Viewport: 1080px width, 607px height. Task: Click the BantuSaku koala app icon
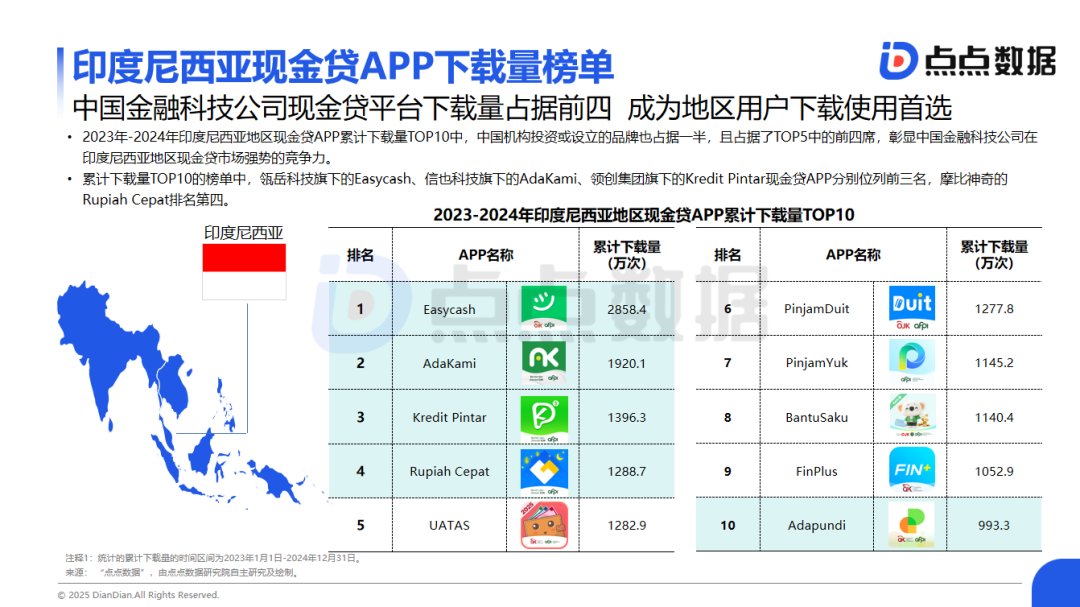point(911,417)
